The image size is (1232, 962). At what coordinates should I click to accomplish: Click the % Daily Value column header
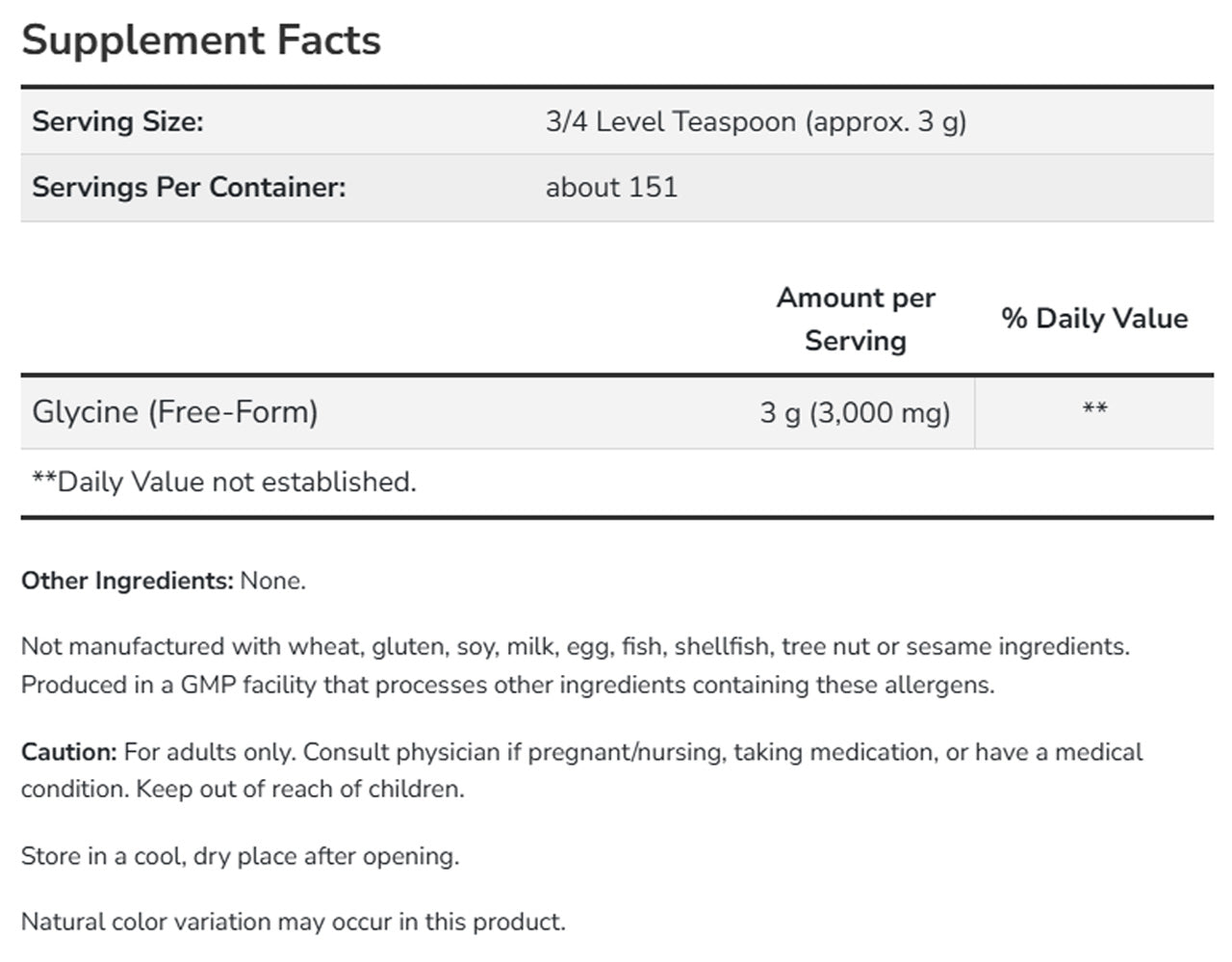(x=1094, y=319)
